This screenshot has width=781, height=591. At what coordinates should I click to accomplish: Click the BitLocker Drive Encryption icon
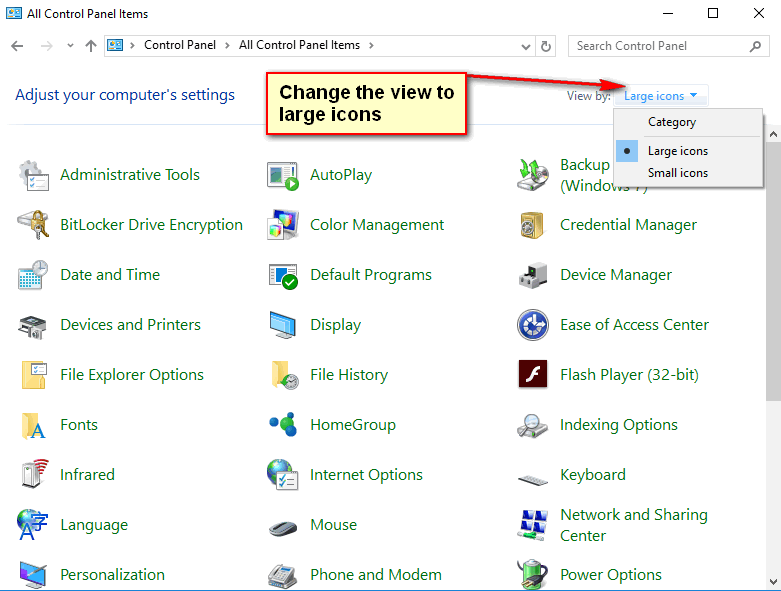33,225
